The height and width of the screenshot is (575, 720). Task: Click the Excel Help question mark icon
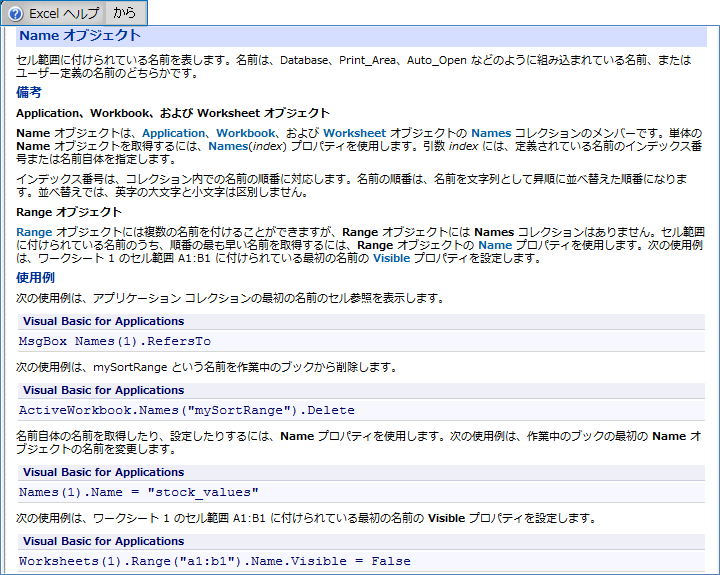pos(15,14)
